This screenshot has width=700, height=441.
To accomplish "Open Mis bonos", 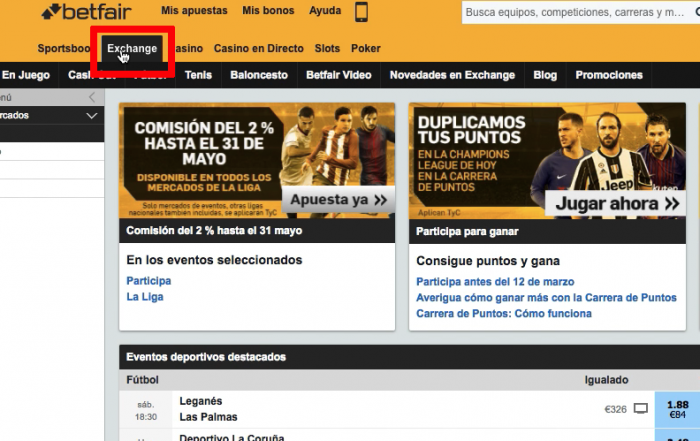I will [x=268, y=10].
